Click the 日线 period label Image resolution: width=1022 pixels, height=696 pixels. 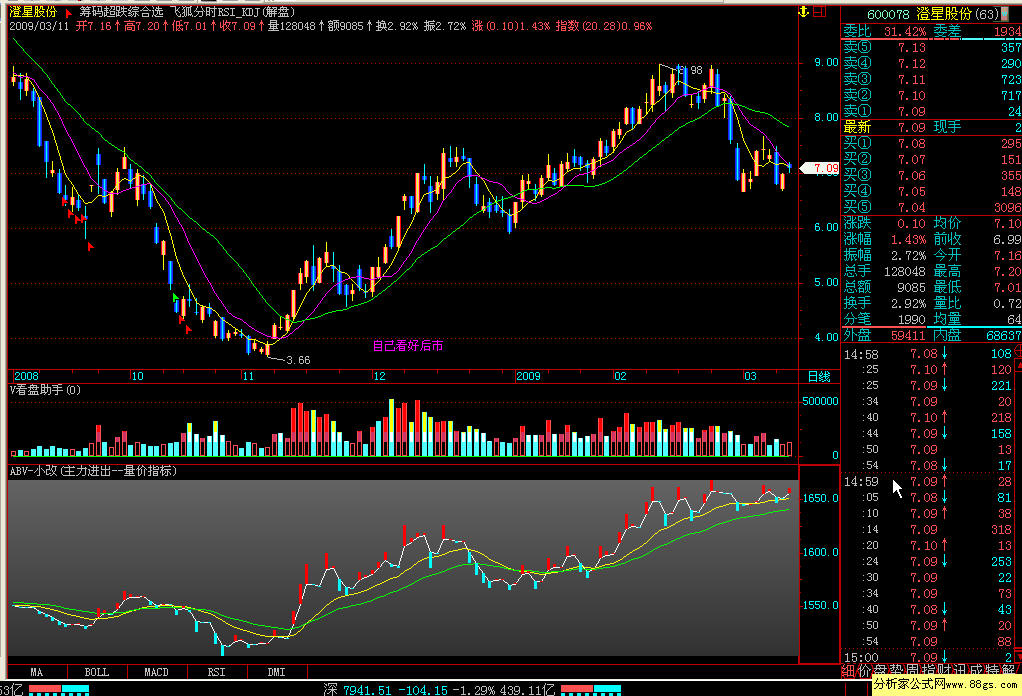[819, 376]
